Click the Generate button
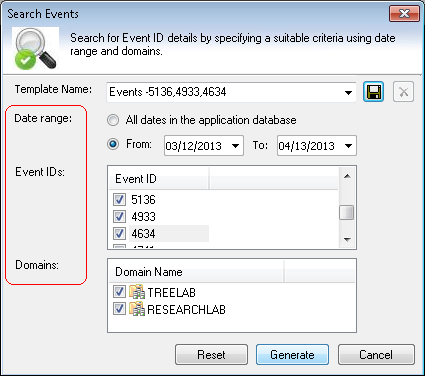 tap(292, 355)
